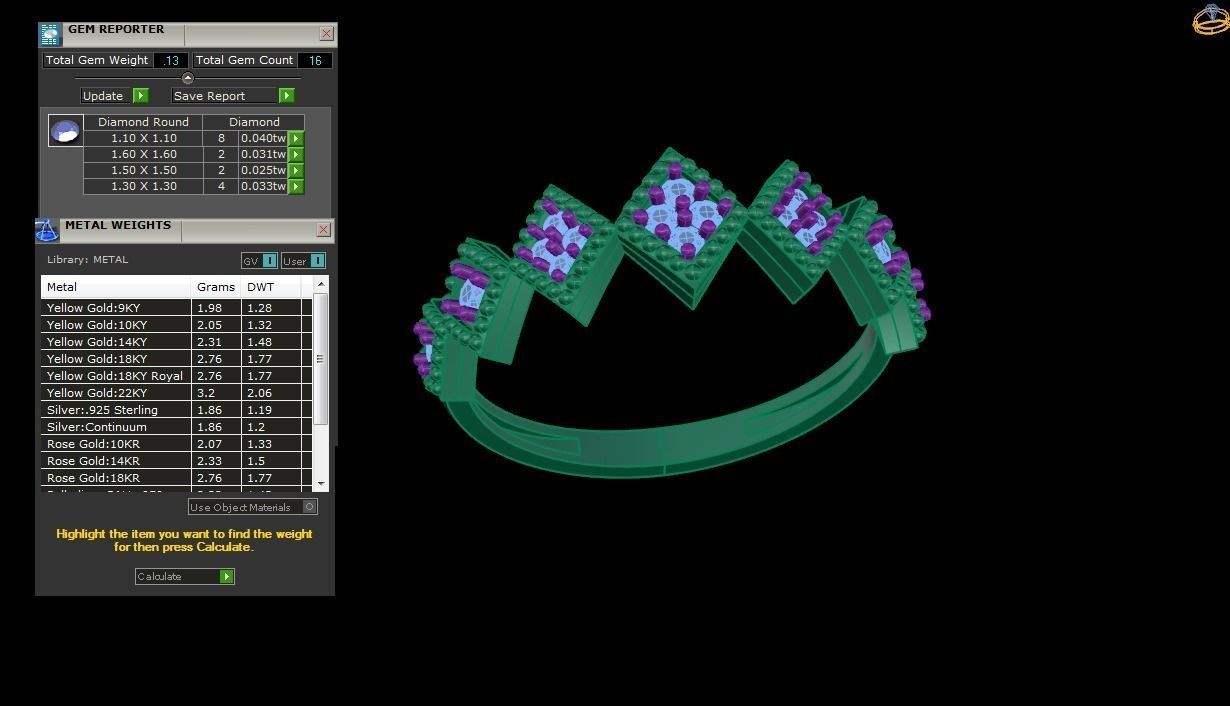Viewport: 1230px width, 706px height.
Task: Click the Library: METAL label
Action: (x=87, y=260)
